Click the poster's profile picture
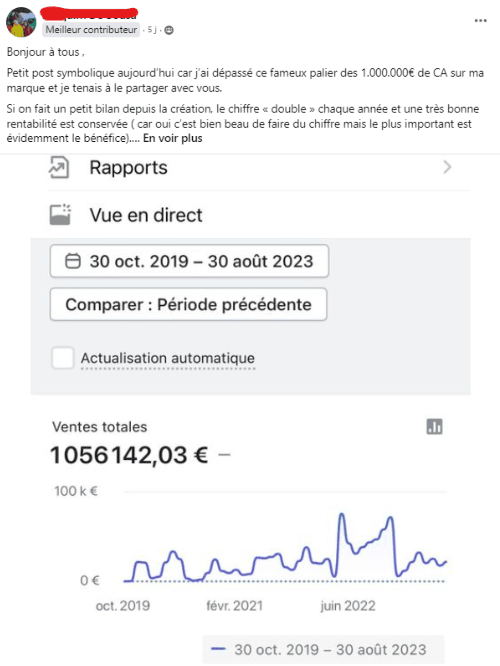Viewport: 500px width, 666px height. click(x=21, y=22)
